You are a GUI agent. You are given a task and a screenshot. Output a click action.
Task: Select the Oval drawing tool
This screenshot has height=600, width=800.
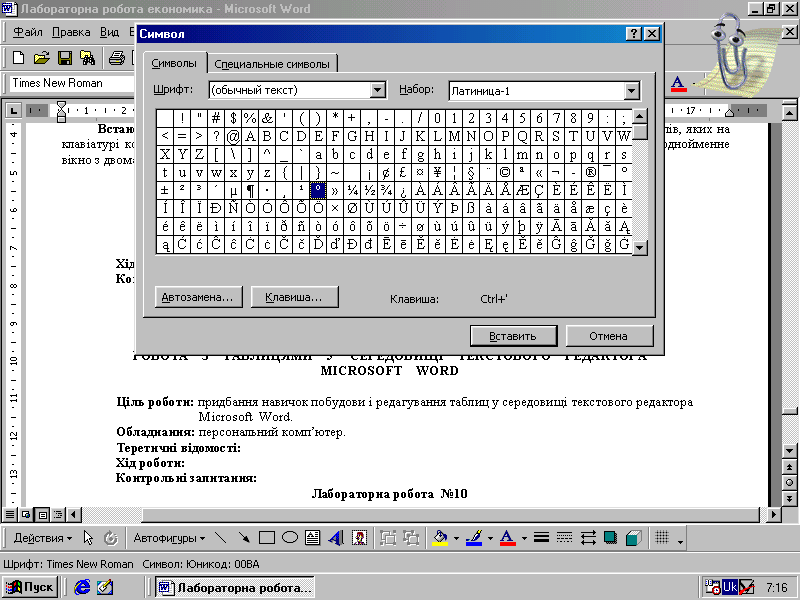tap(290, 538)
